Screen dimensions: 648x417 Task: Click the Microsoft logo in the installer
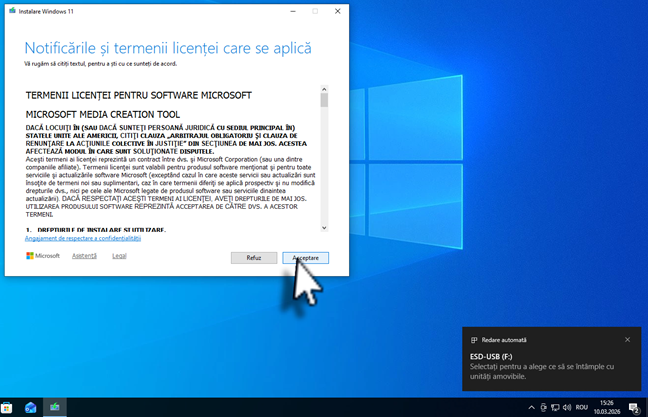click(x=43, y=256)
